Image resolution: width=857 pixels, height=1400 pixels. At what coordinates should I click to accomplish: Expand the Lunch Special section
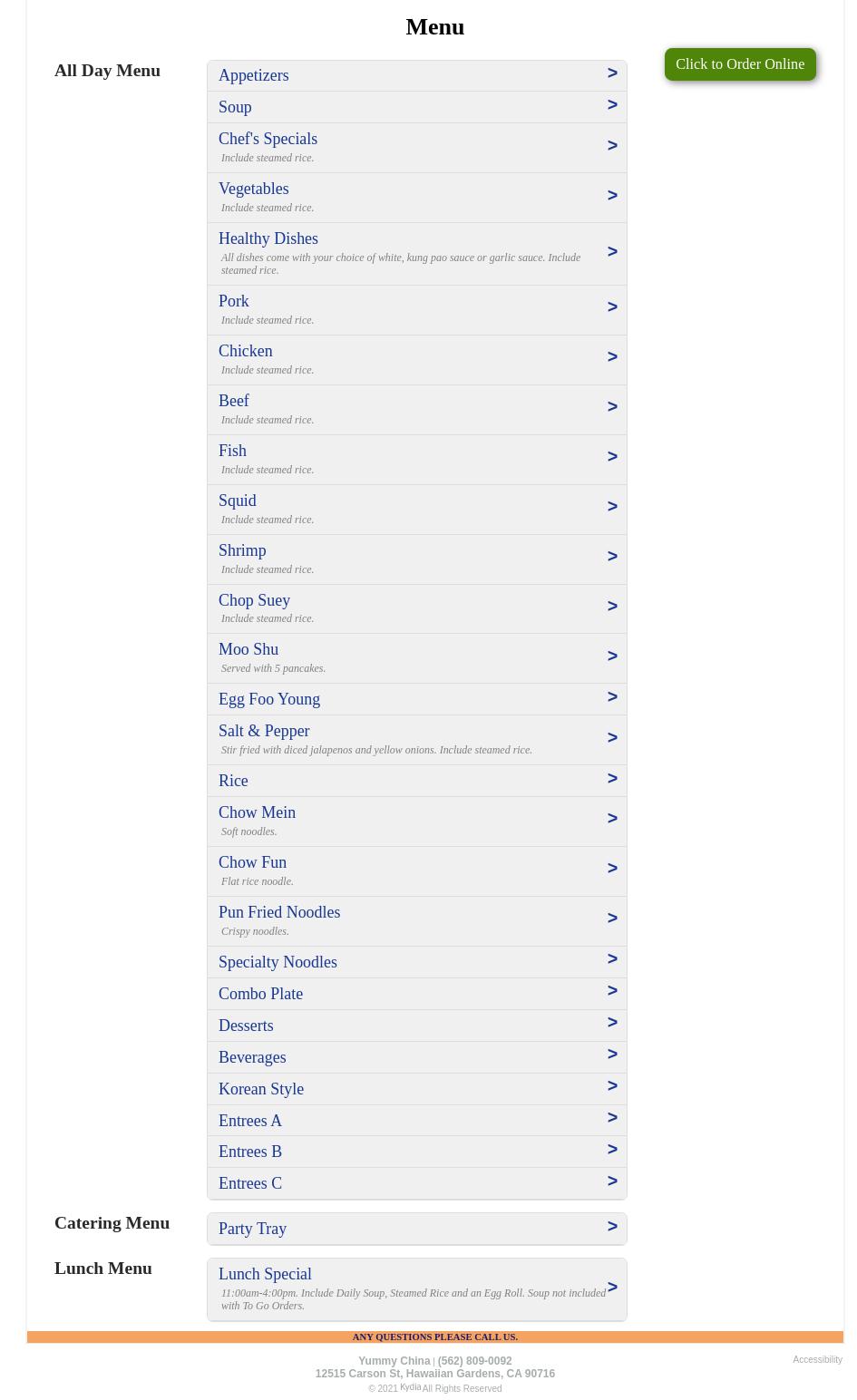click(265, 1274)
